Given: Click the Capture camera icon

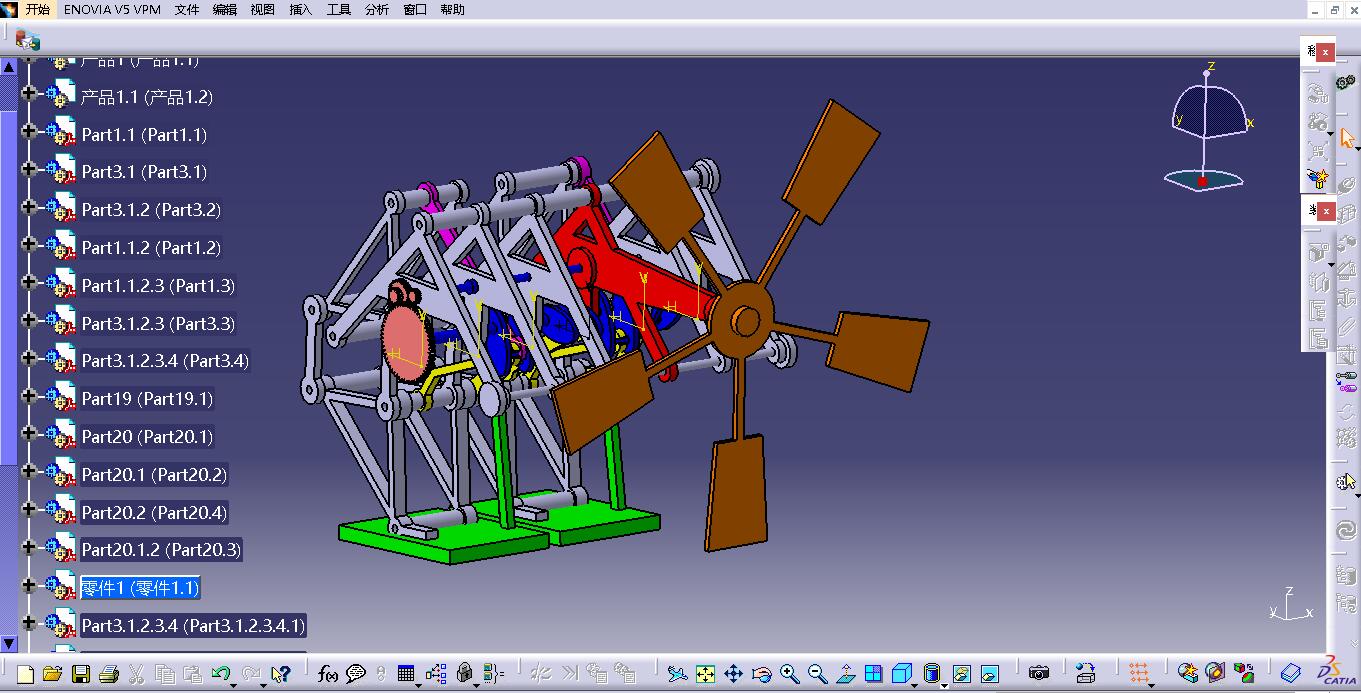Looking at the screenshot, I should [1039, 674].
